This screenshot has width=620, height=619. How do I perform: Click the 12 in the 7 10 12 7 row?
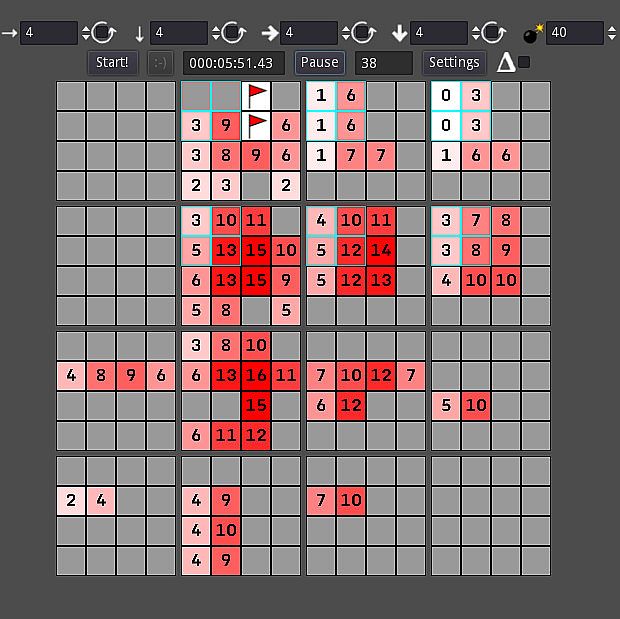381,376
